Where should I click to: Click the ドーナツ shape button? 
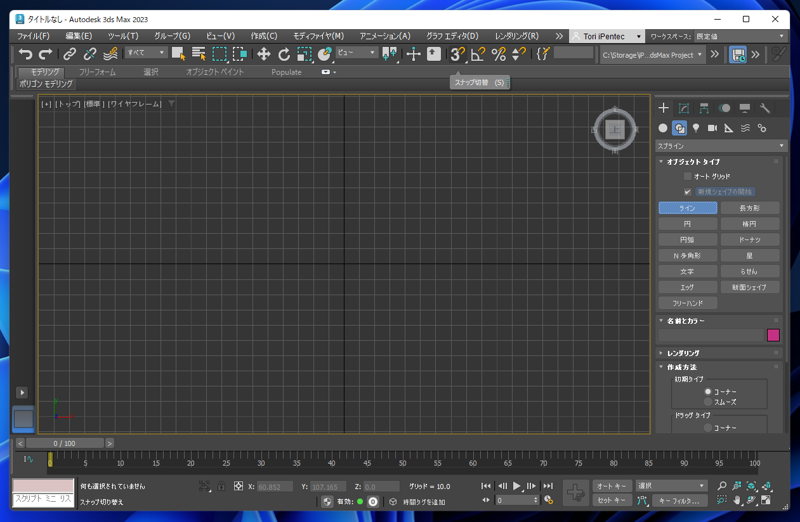pos(749,240)
